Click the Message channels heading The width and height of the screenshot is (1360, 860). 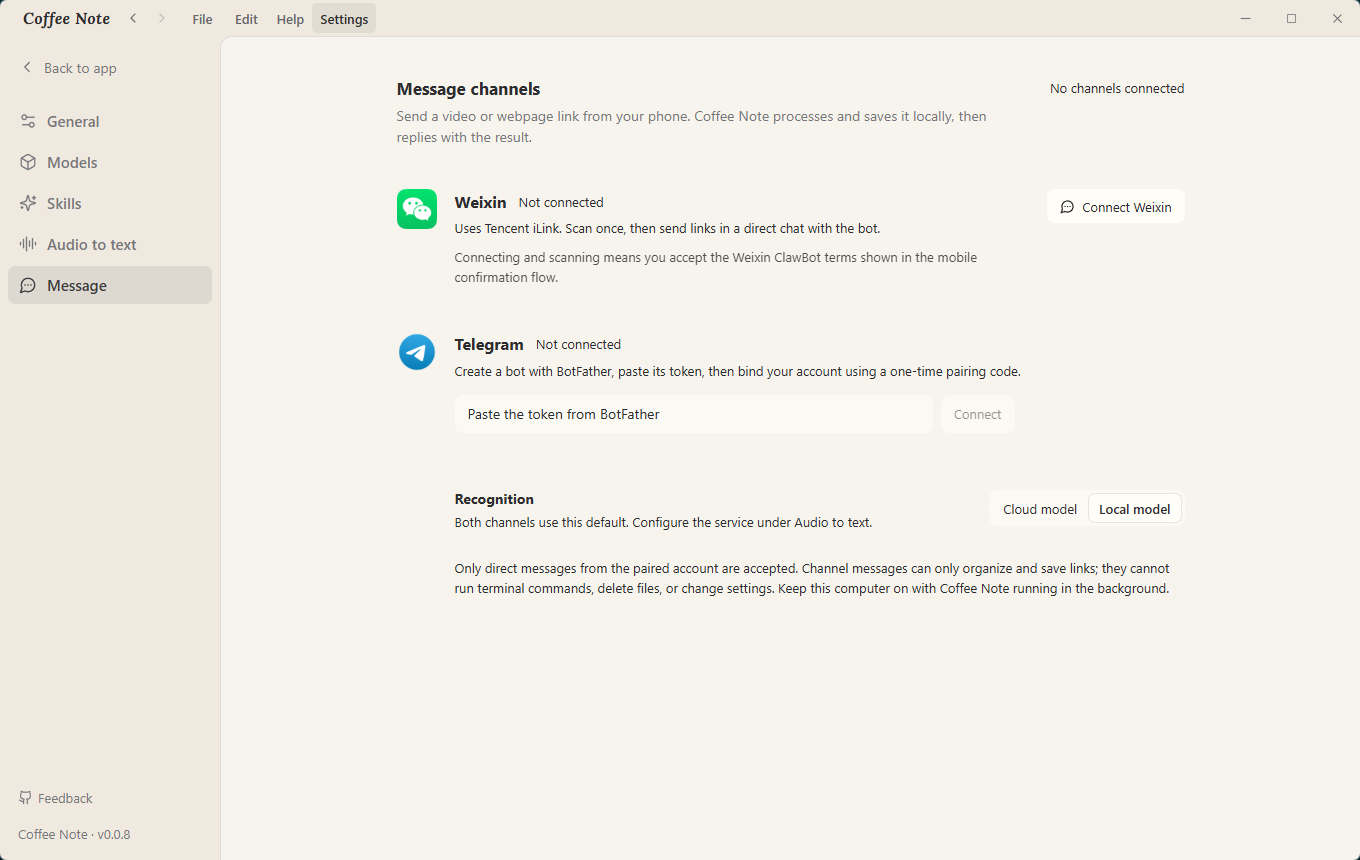pos(468,89)
